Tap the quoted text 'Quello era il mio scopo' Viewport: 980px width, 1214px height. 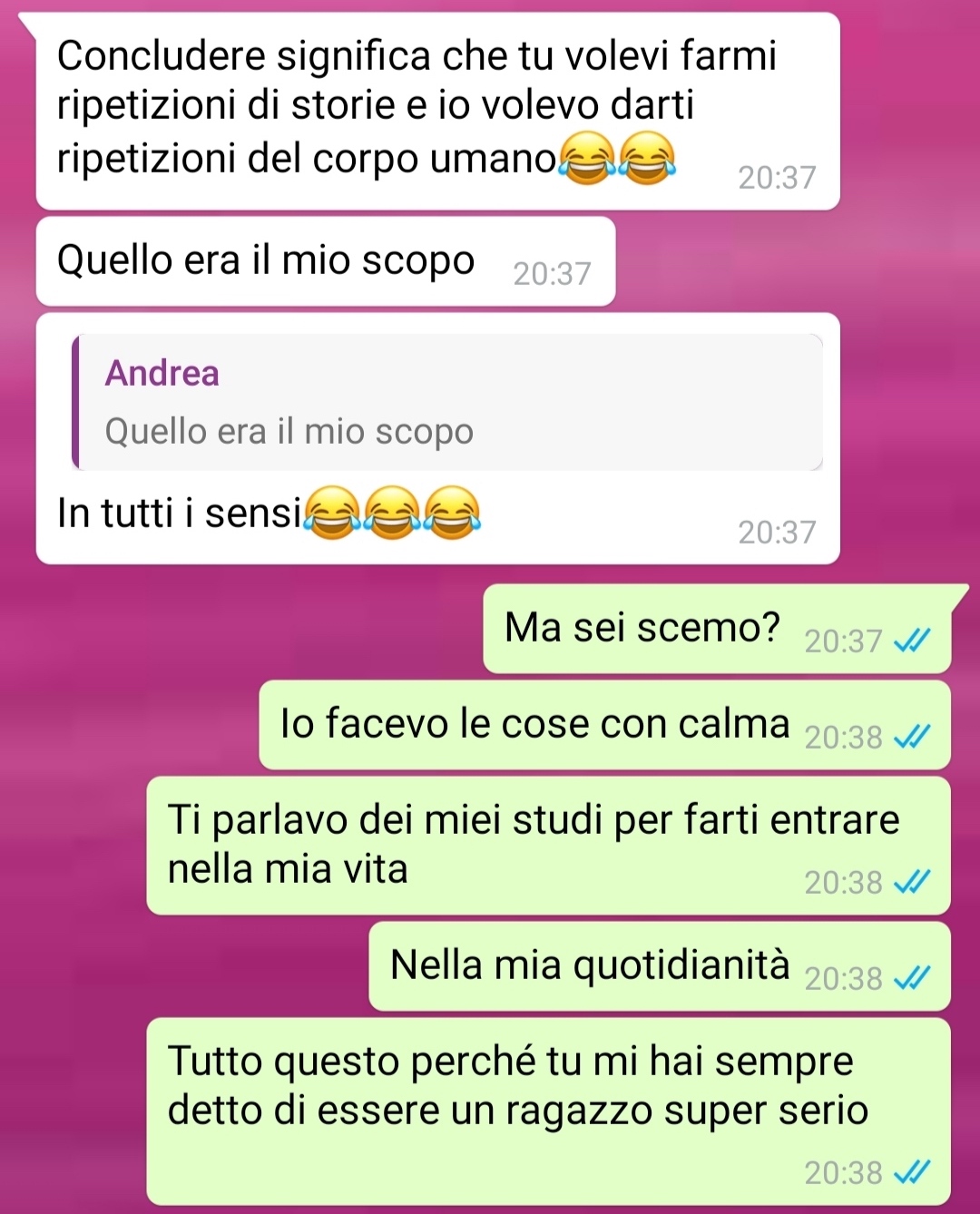tap(289, 432)
